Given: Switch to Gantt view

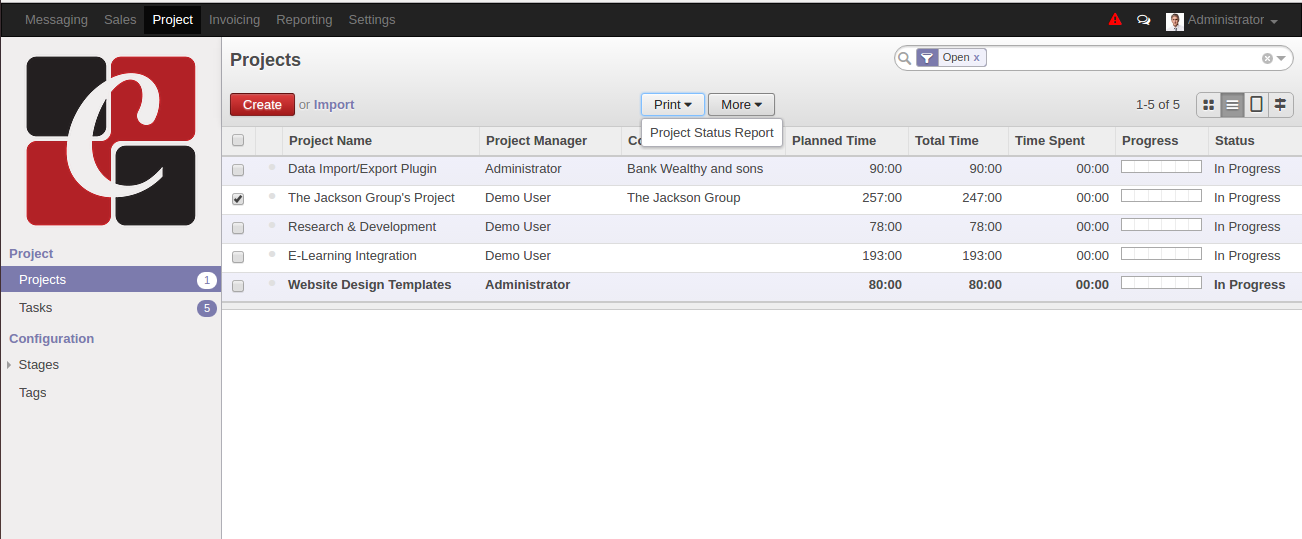Looking at the screenshot, I should [x=1280, y=105].
